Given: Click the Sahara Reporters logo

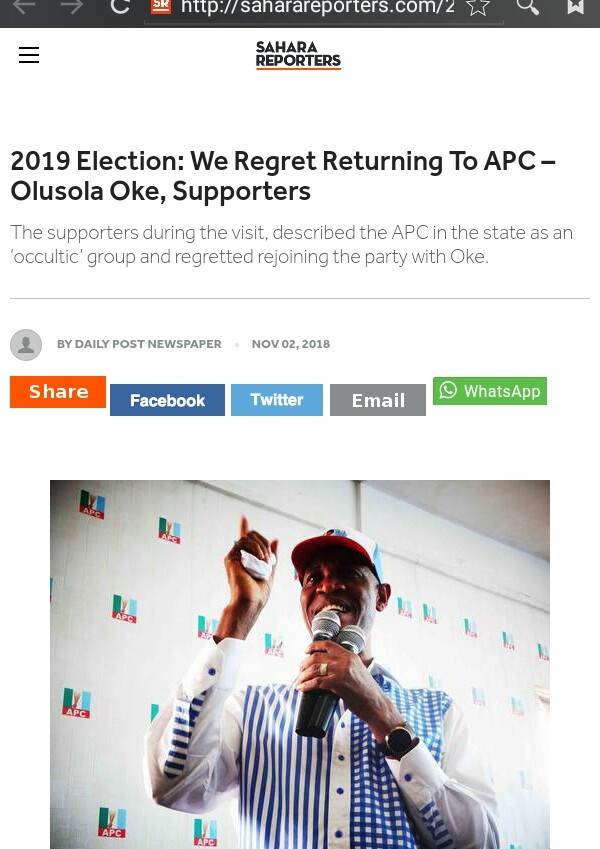Looking at the screenshot, I should [298, 55].
